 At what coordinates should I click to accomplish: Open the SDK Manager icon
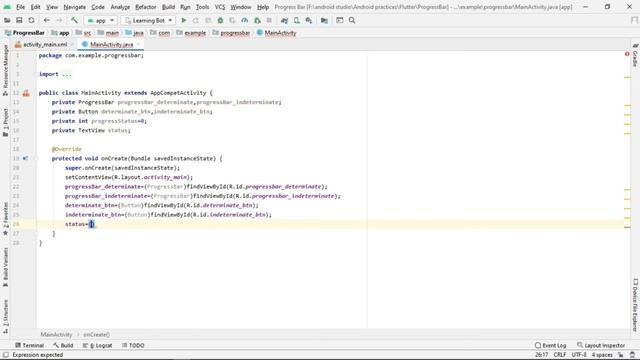point(309,20)
